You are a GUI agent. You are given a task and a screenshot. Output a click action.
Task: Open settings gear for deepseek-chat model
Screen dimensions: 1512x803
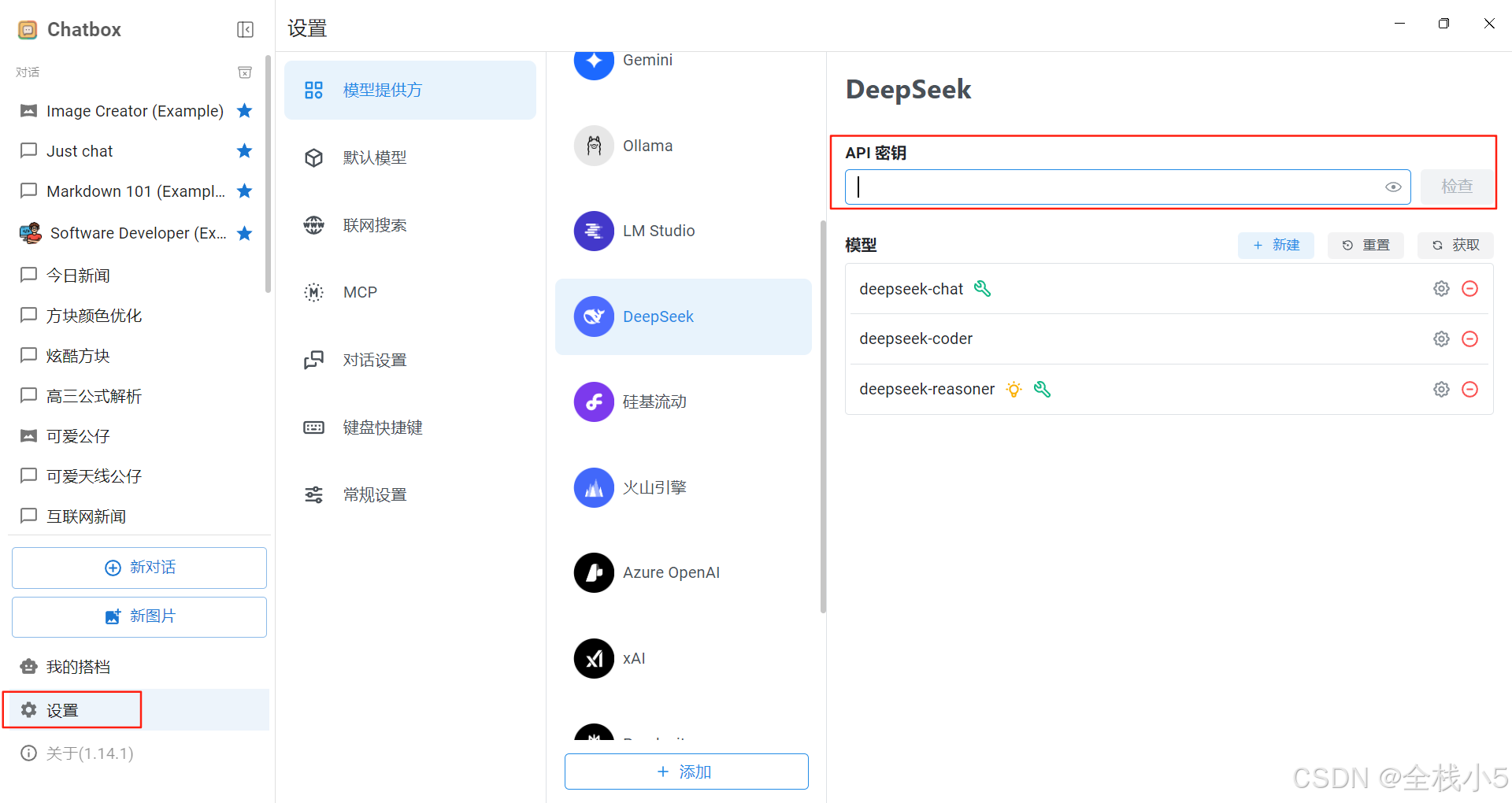pyautogui.click(x=1441, y=289)
